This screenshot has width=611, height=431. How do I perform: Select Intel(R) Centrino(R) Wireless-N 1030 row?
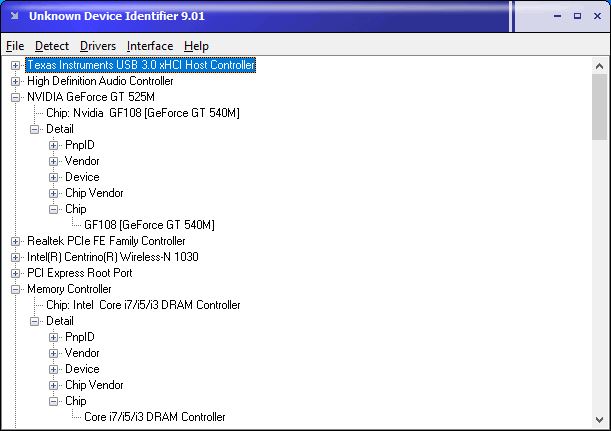tap(113, 257)
